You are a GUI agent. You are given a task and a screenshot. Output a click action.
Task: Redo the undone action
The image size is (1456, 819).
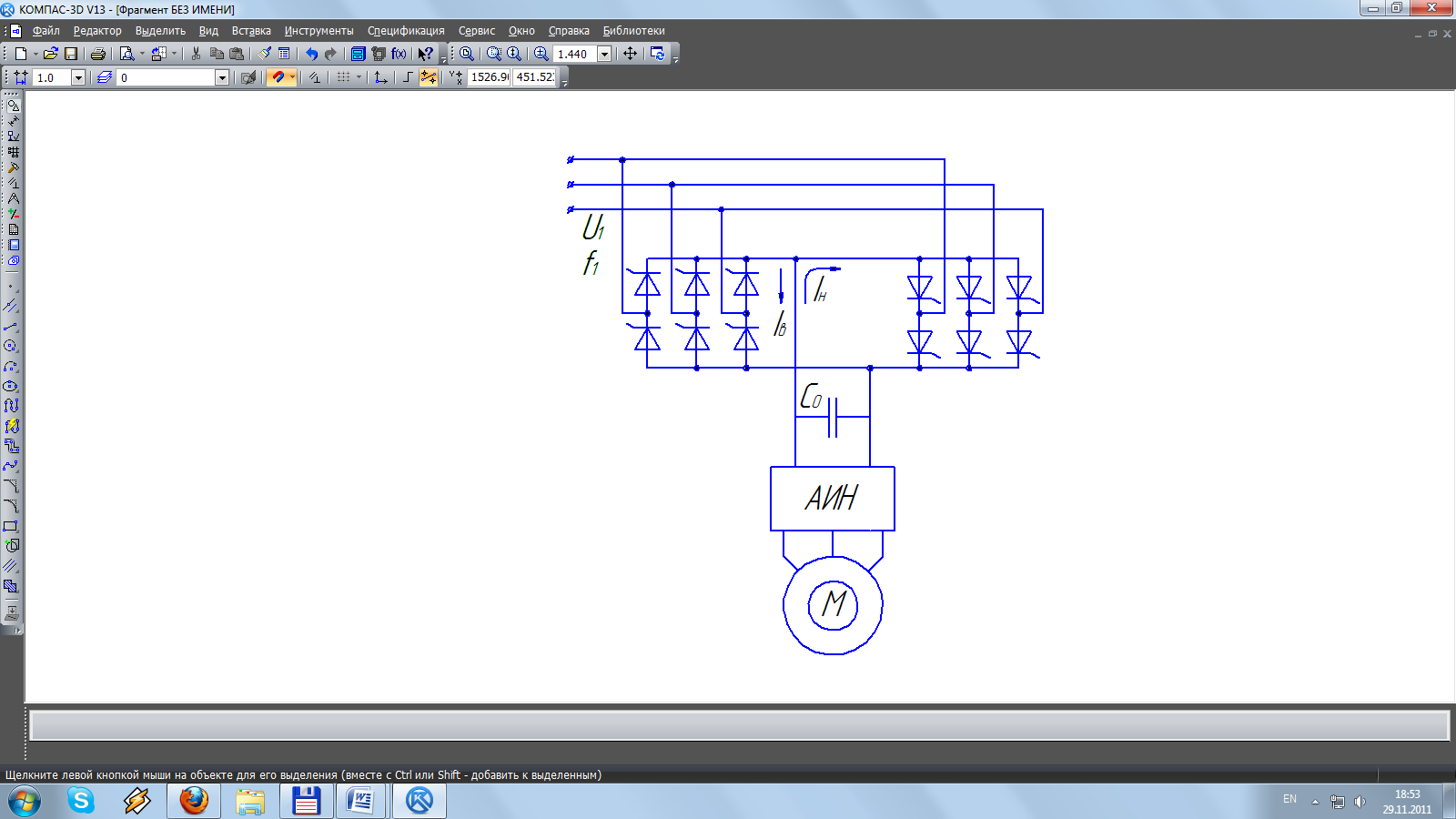(x=331, y=54)
